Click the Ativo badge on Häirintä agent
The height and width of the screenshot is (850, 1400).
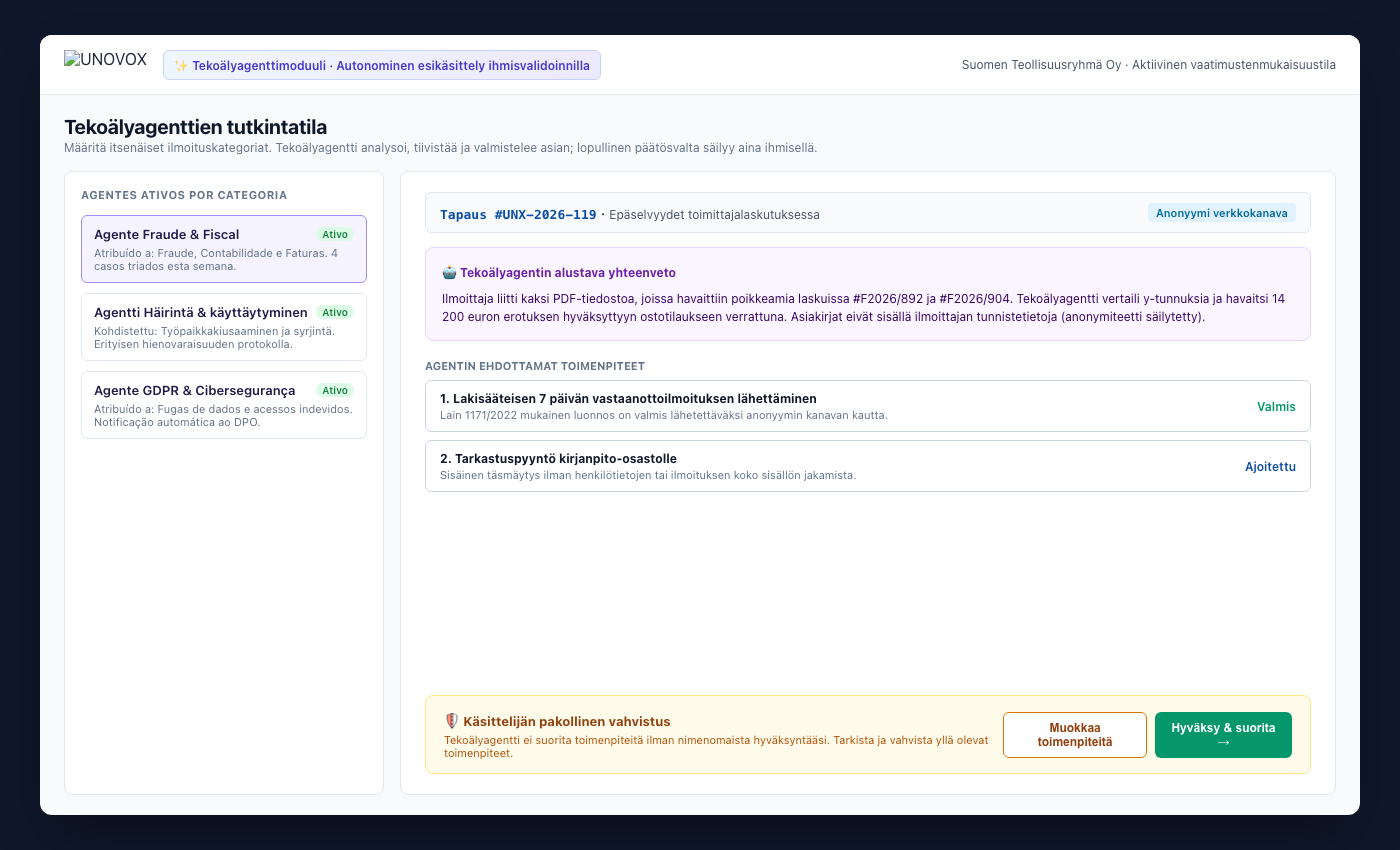pyautogui.click(x=335, y=312)
